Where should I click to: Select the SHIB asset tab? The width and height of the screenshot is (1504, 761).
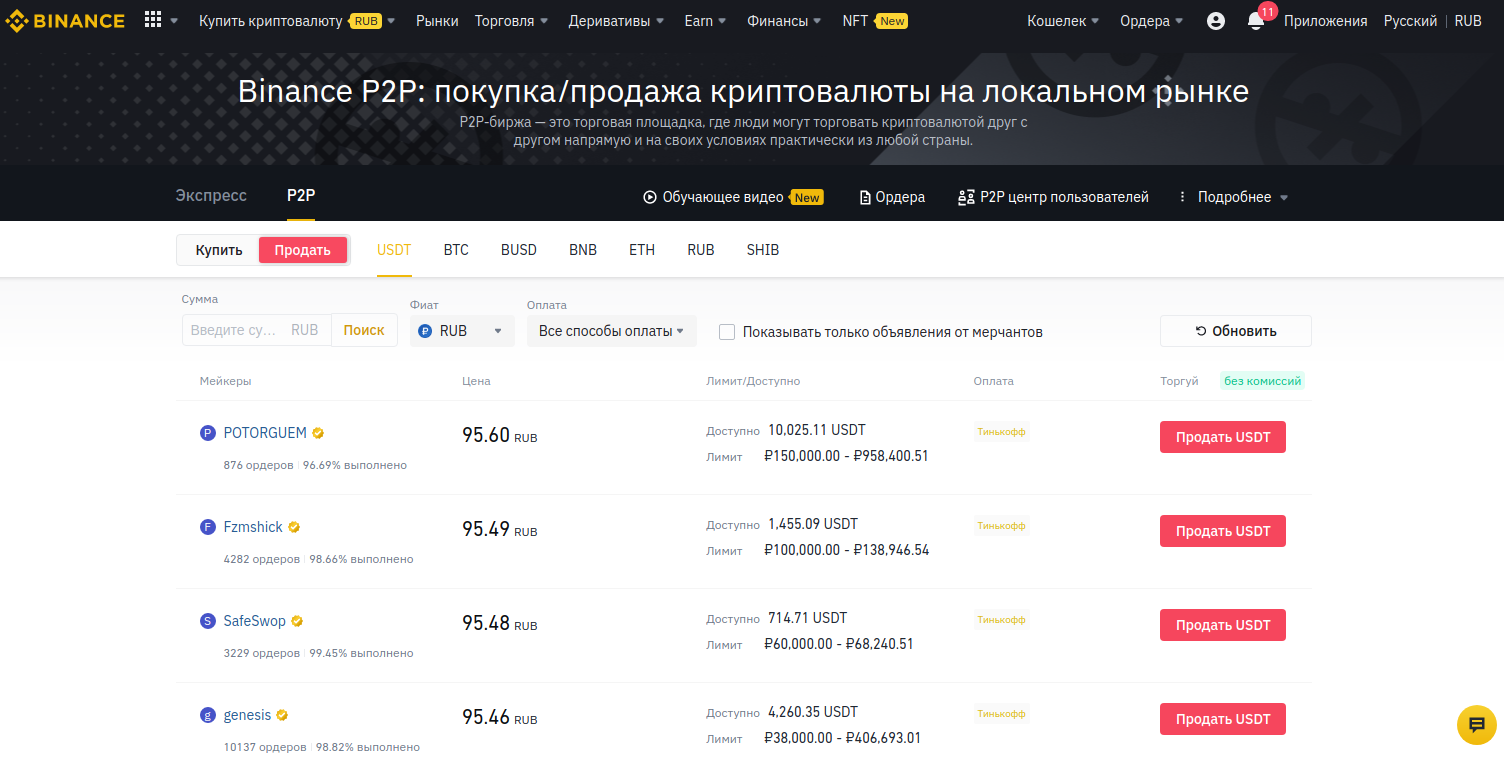click(x=763, y=250)
